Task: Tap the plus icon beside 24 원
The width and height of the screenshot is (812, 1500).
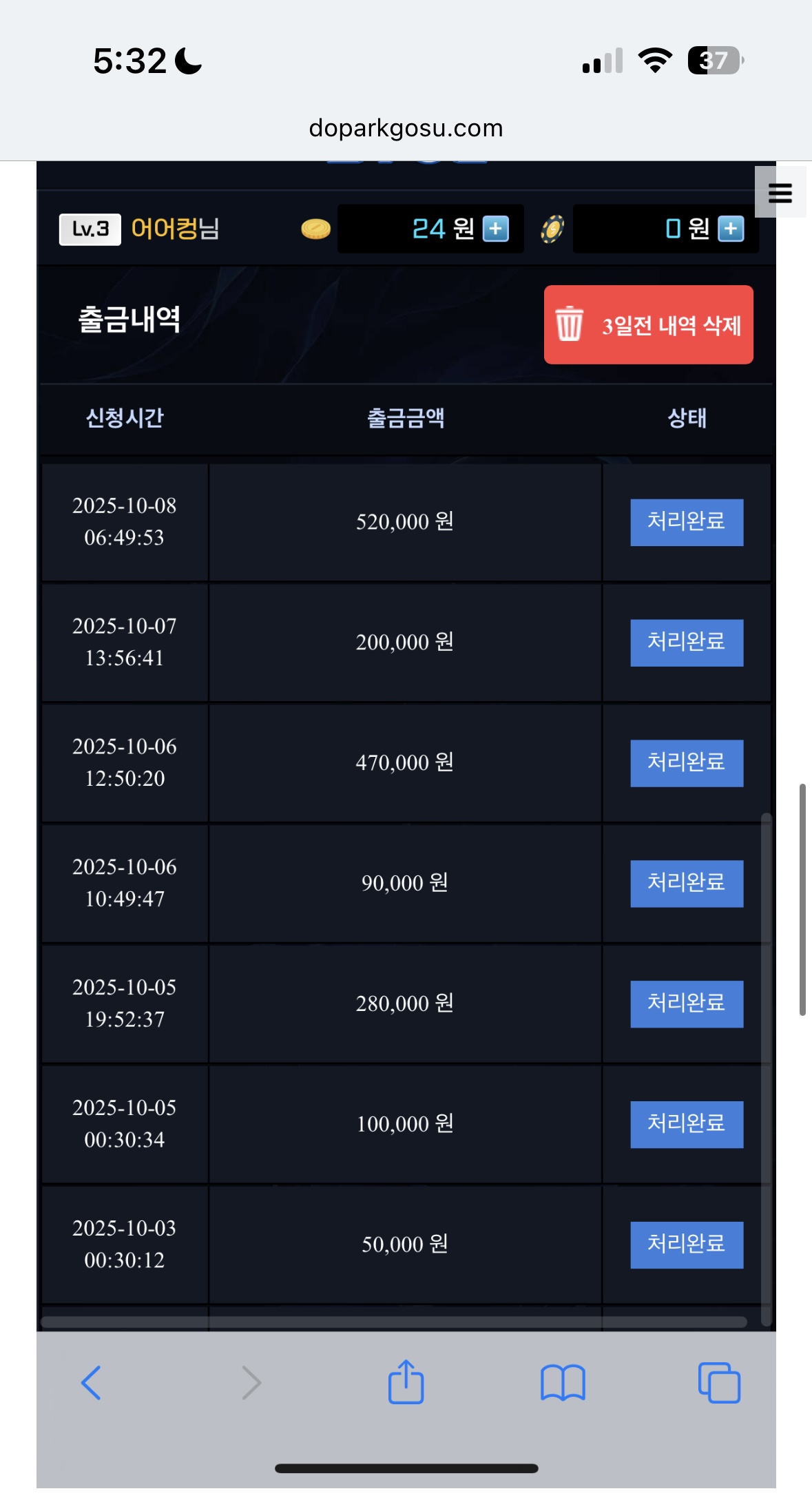Action: click(496, 229)
